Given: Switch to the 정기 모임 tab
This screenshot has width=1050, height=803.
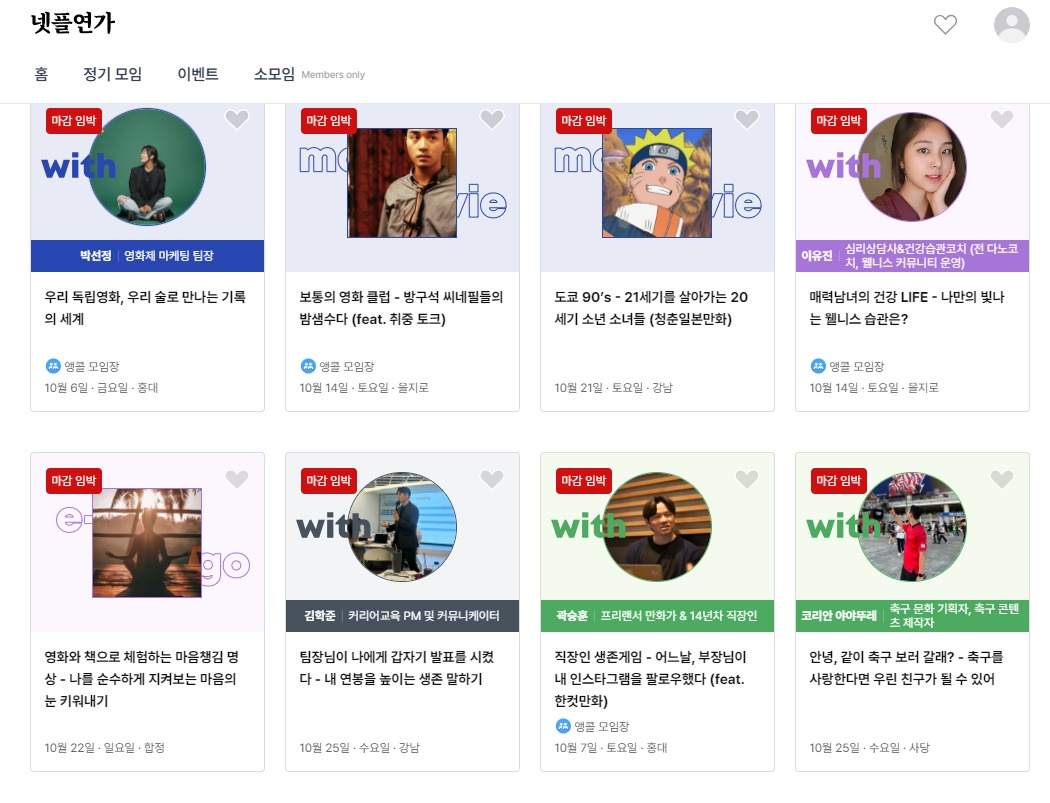Looking at the screenshot, I should [110, 74].
